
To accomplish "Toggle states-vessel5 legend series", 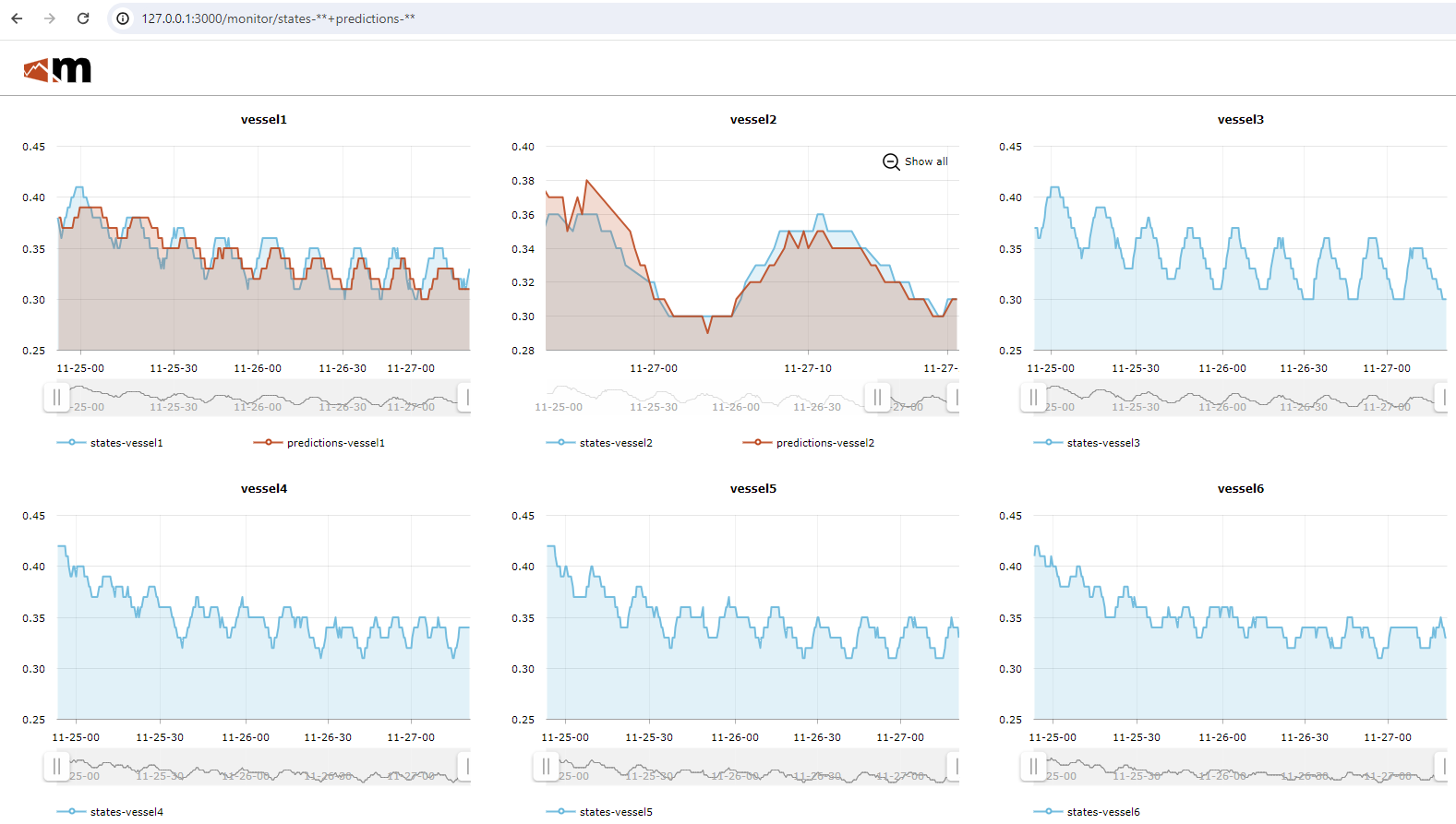I will pyautogui.click(x=599, y=812).
